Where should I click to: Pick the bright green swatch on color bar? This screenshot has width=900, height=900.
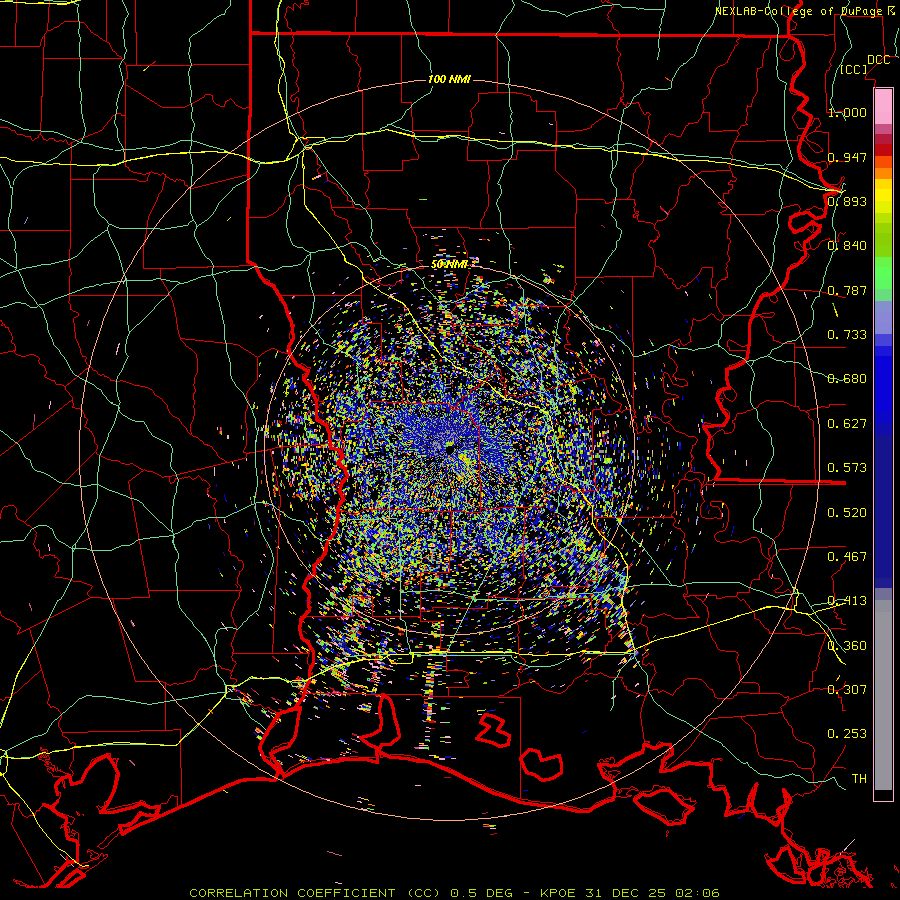(x=883, y=273)
